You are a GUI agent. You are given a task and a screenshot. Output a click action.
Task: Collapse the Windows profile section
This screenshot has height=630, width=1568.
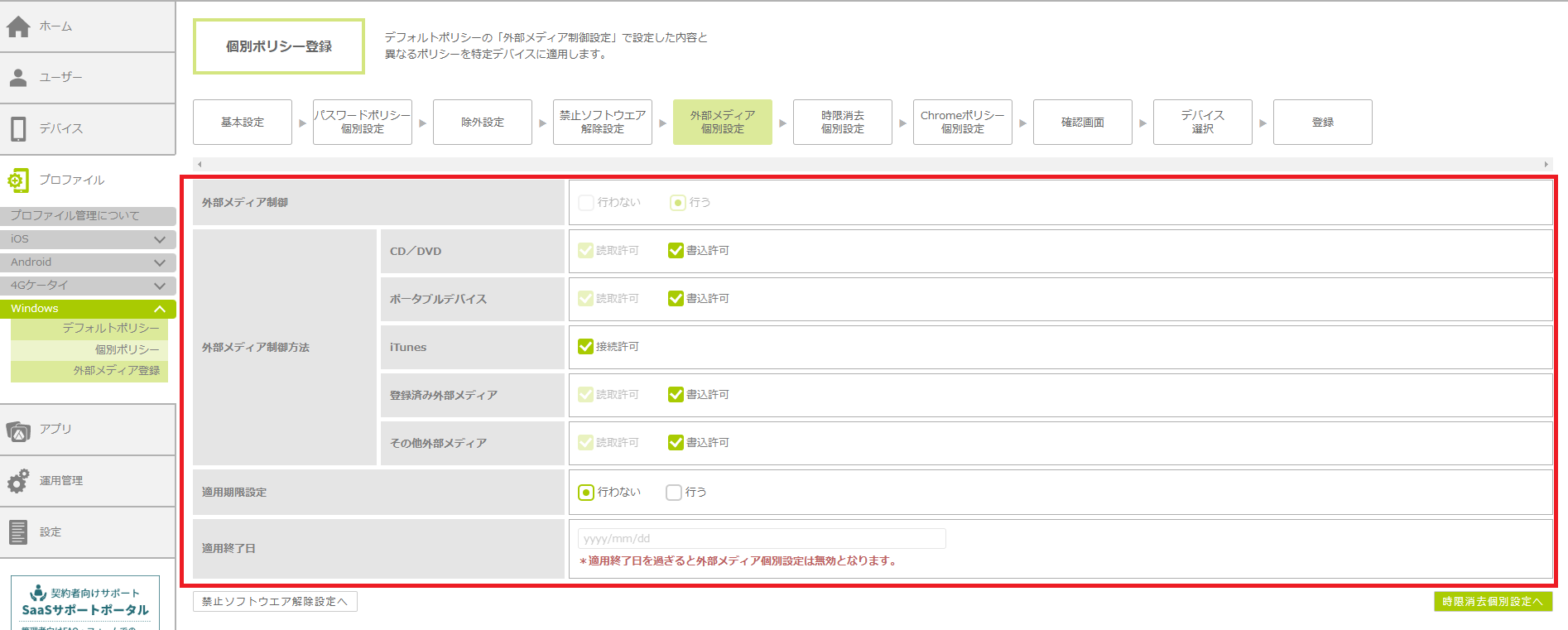pyautogui.click(x=160, y=309)
